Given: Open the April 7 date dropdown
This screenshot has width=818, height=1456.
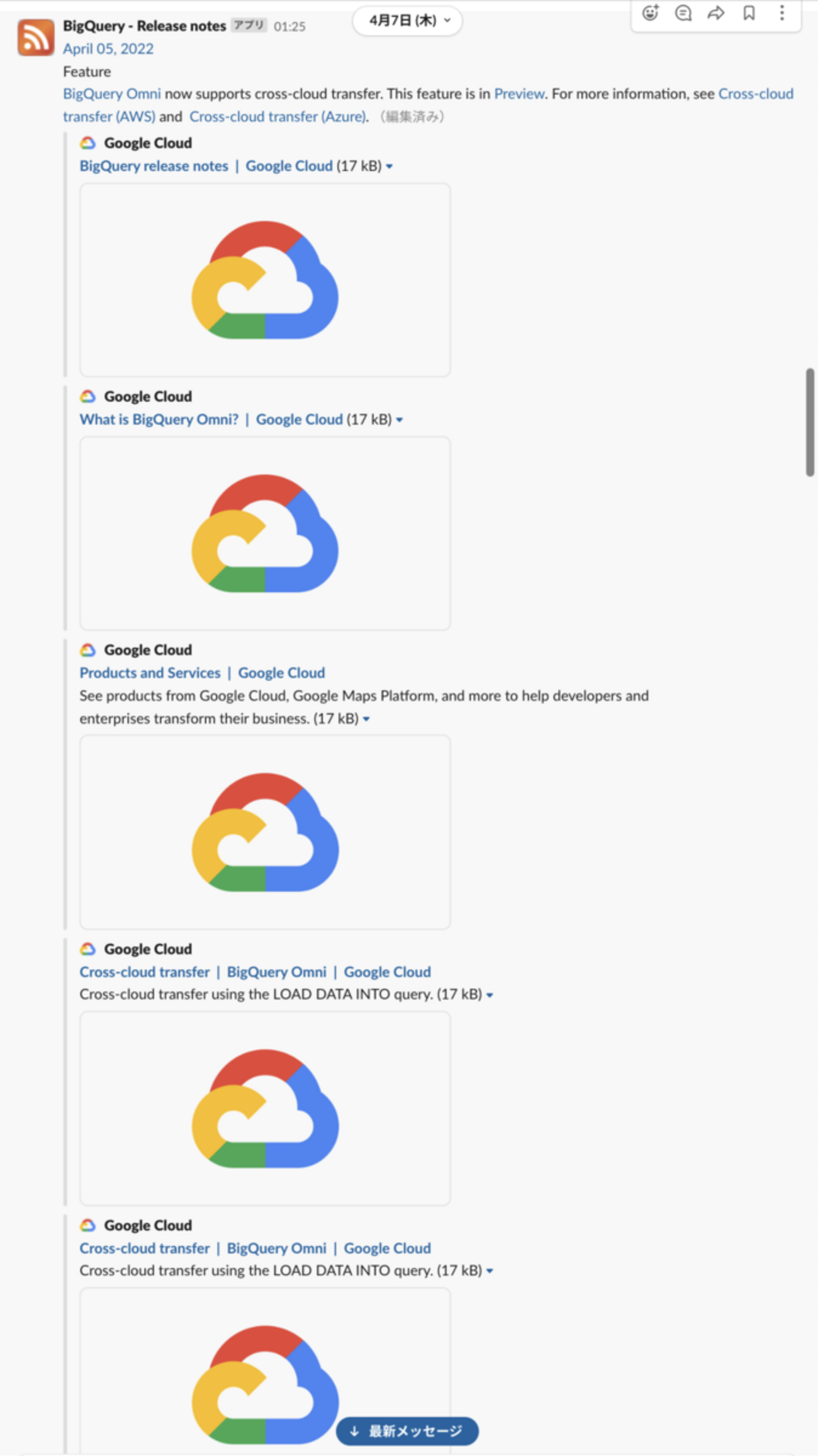Looking at the screenshot, I should pos(407,21).
